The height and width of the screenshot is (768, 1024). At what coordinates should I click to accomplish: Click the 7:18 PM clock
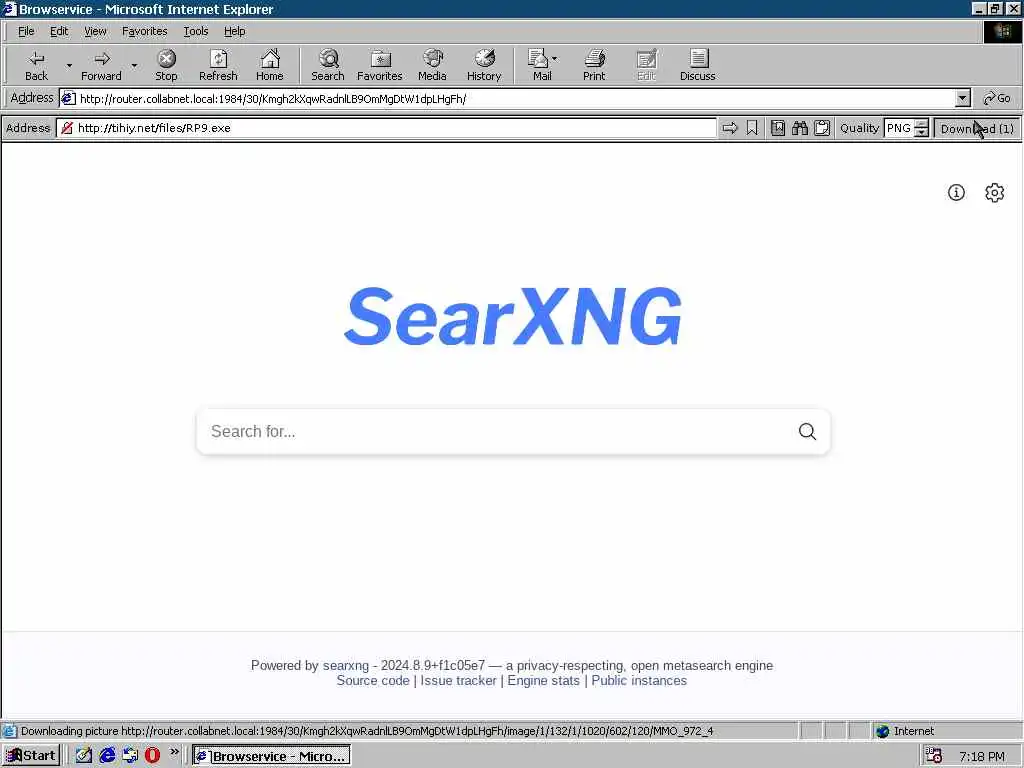coord(982,756)
